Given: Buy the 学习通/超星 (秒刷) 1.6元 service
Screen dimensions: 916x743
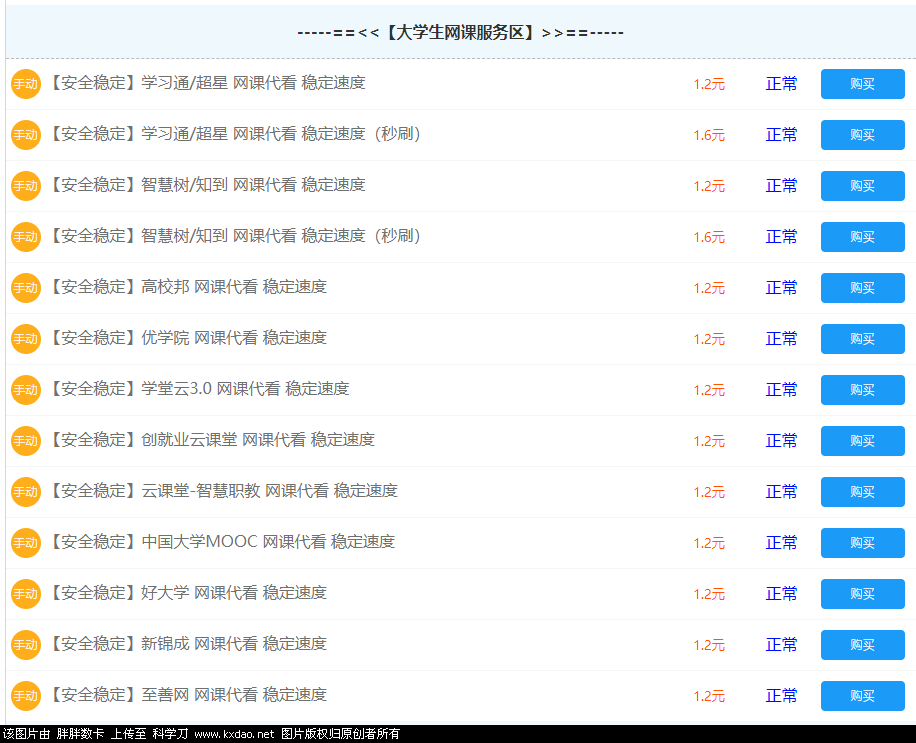Looking at the screenshot, I should tap(862, 135).
